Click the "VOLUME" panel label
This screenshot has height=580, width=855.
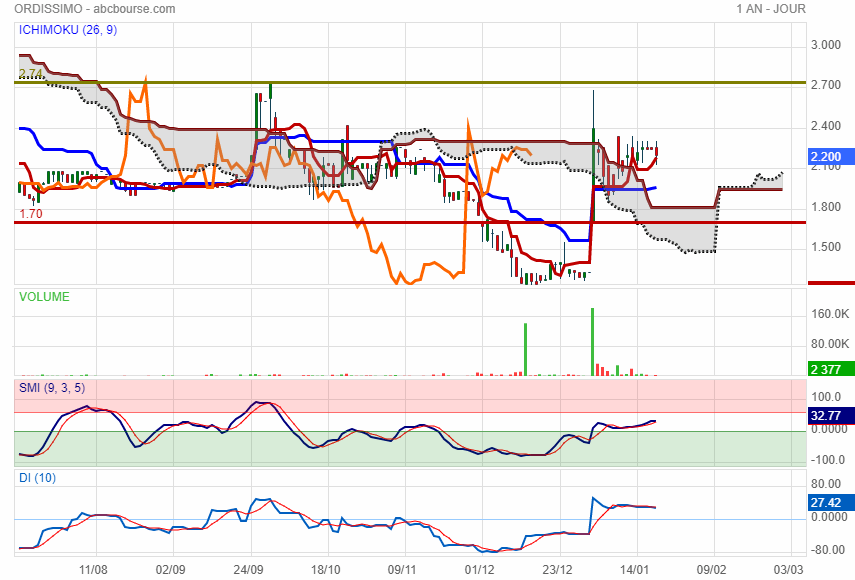click(44, 297)
